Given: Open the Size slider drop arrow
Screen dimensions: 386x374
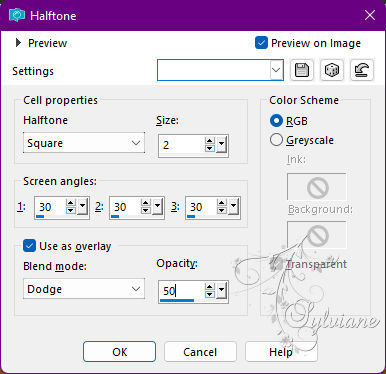Looking at the screenshot, I should [222, 145].
